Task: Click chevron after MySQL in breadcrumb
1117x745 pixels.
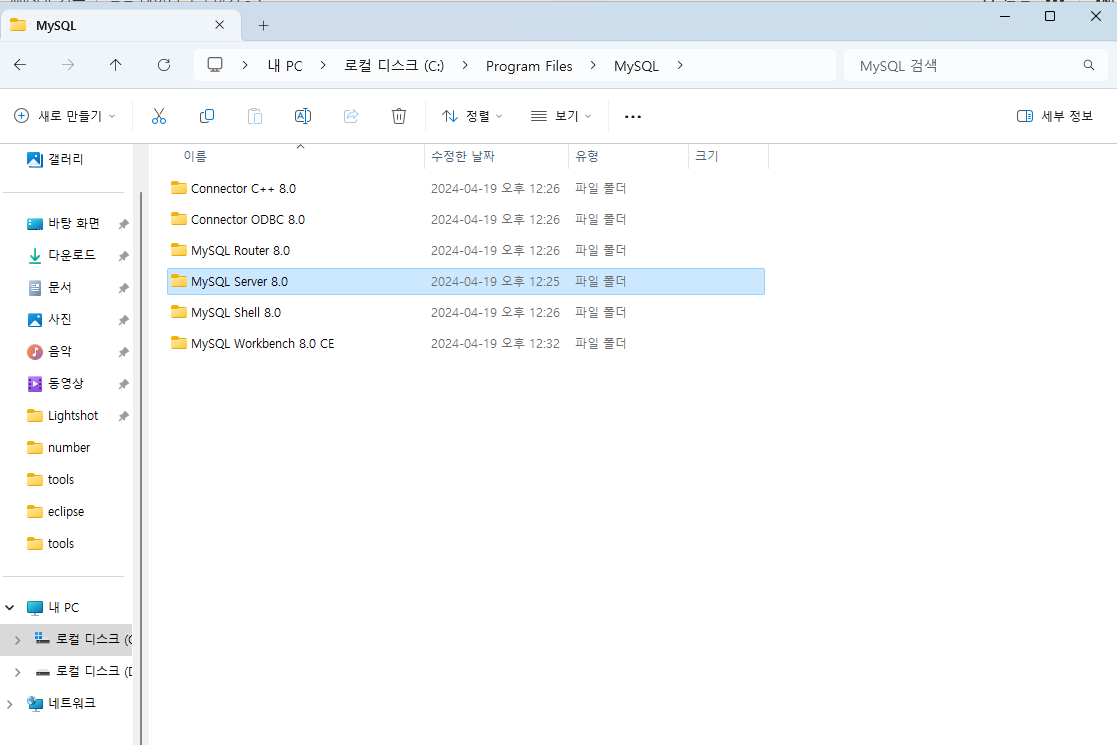Action: point(680,66)
